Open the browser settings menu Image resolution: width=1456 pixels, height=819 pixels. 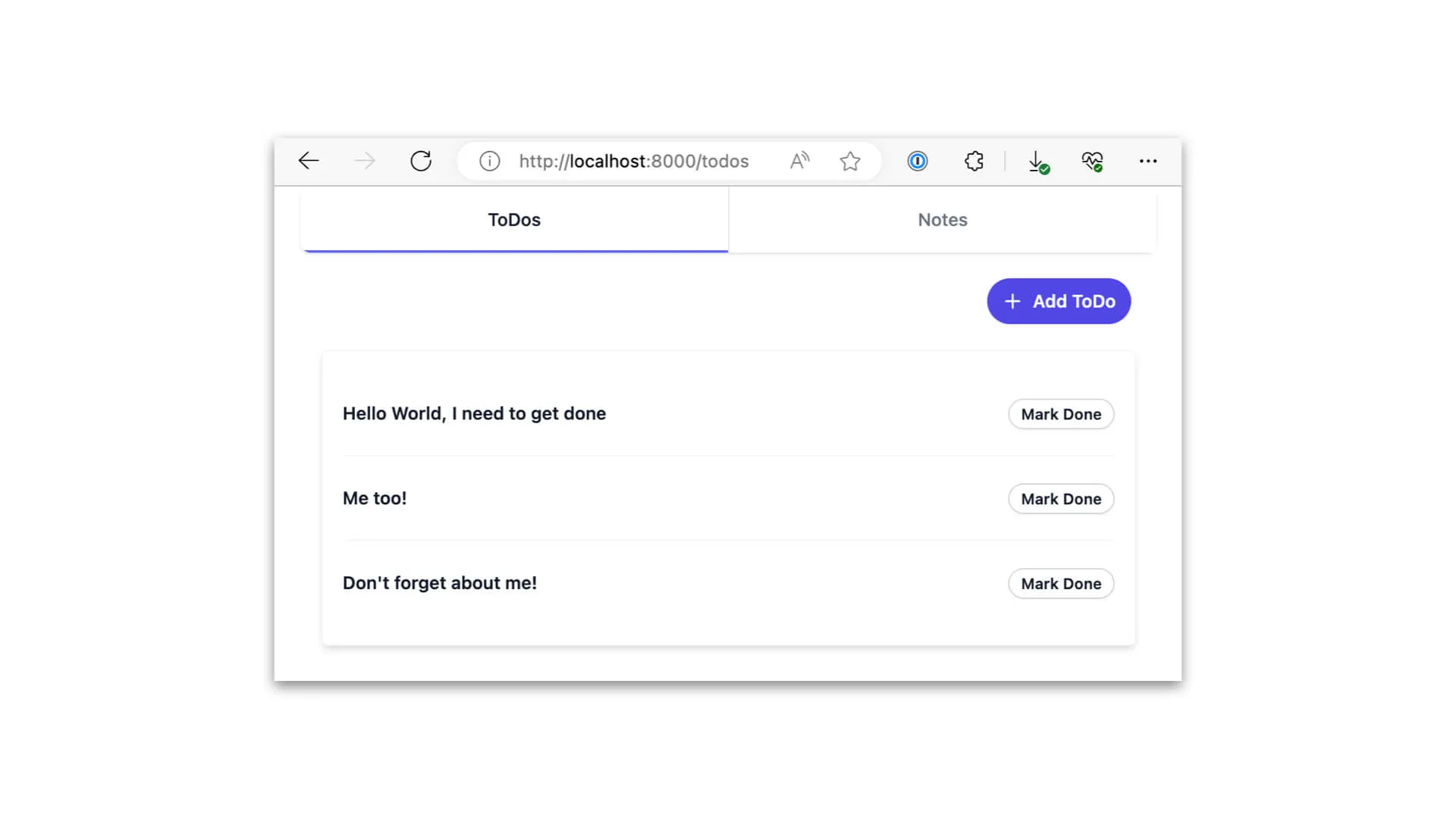(x=1148, y=161)
